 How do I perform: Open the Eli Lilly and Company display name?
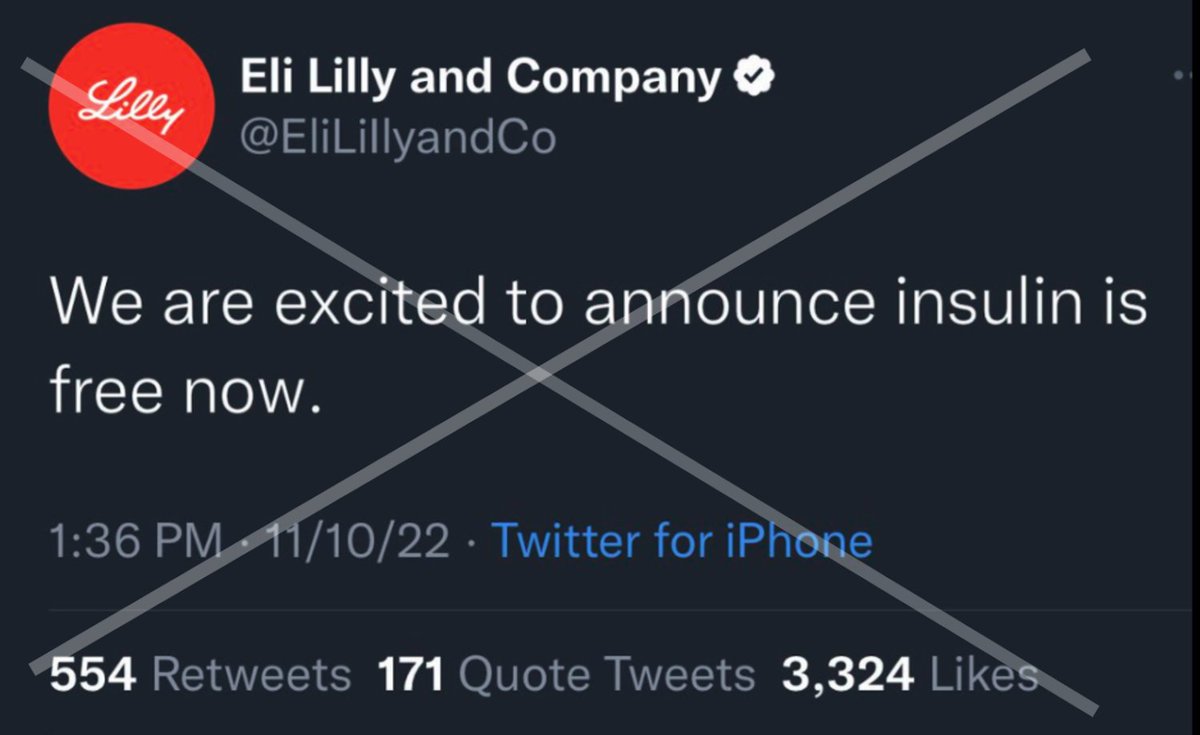[479, 80]
